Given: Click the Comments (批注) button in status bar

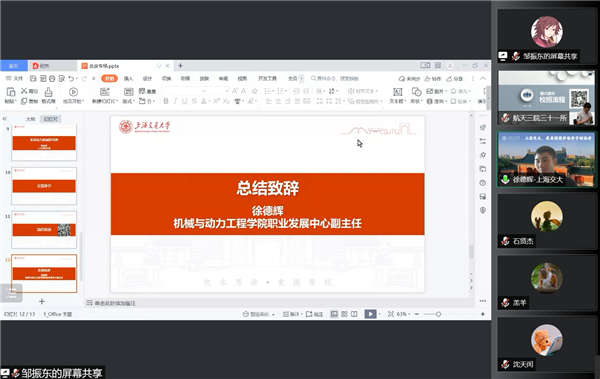Looking at the screenshot, I should click(315, 314).
